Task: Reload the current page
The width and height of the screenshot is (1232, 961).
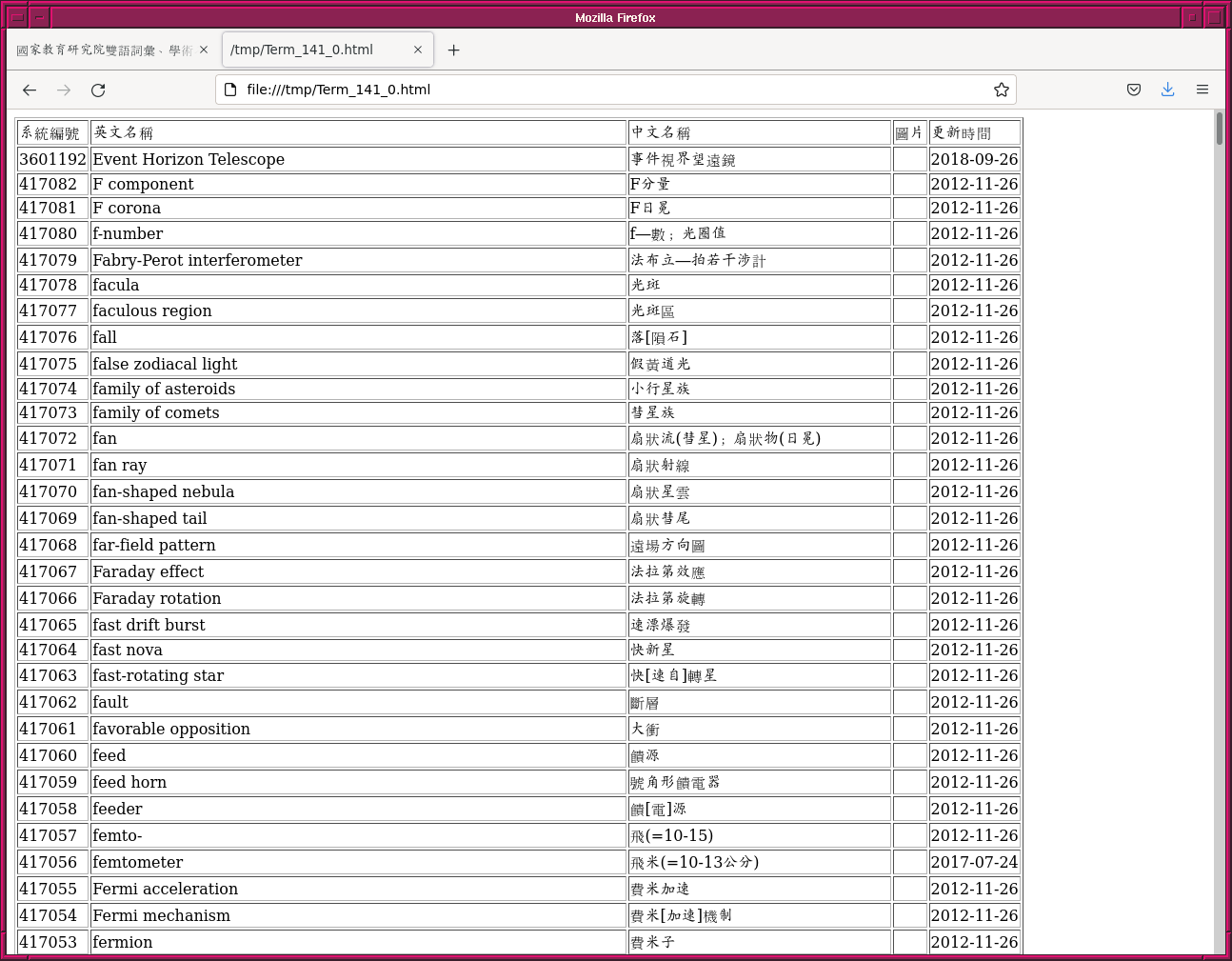Action: (98, 90)
